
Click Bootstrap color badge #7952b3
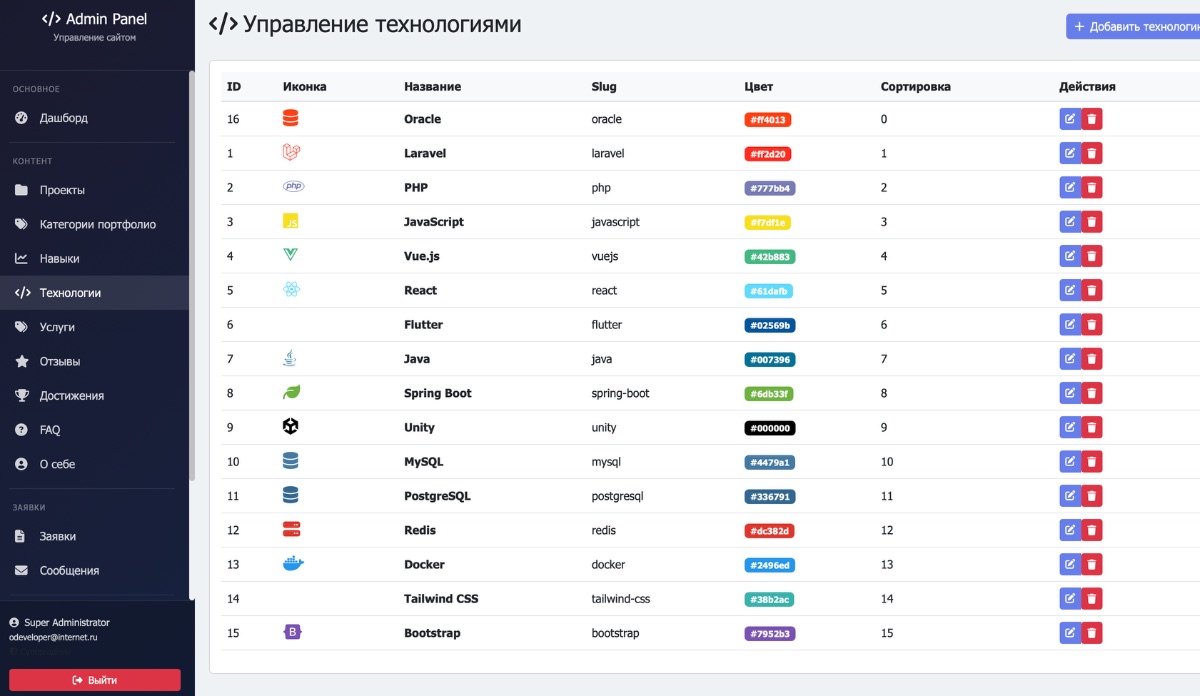770,633
